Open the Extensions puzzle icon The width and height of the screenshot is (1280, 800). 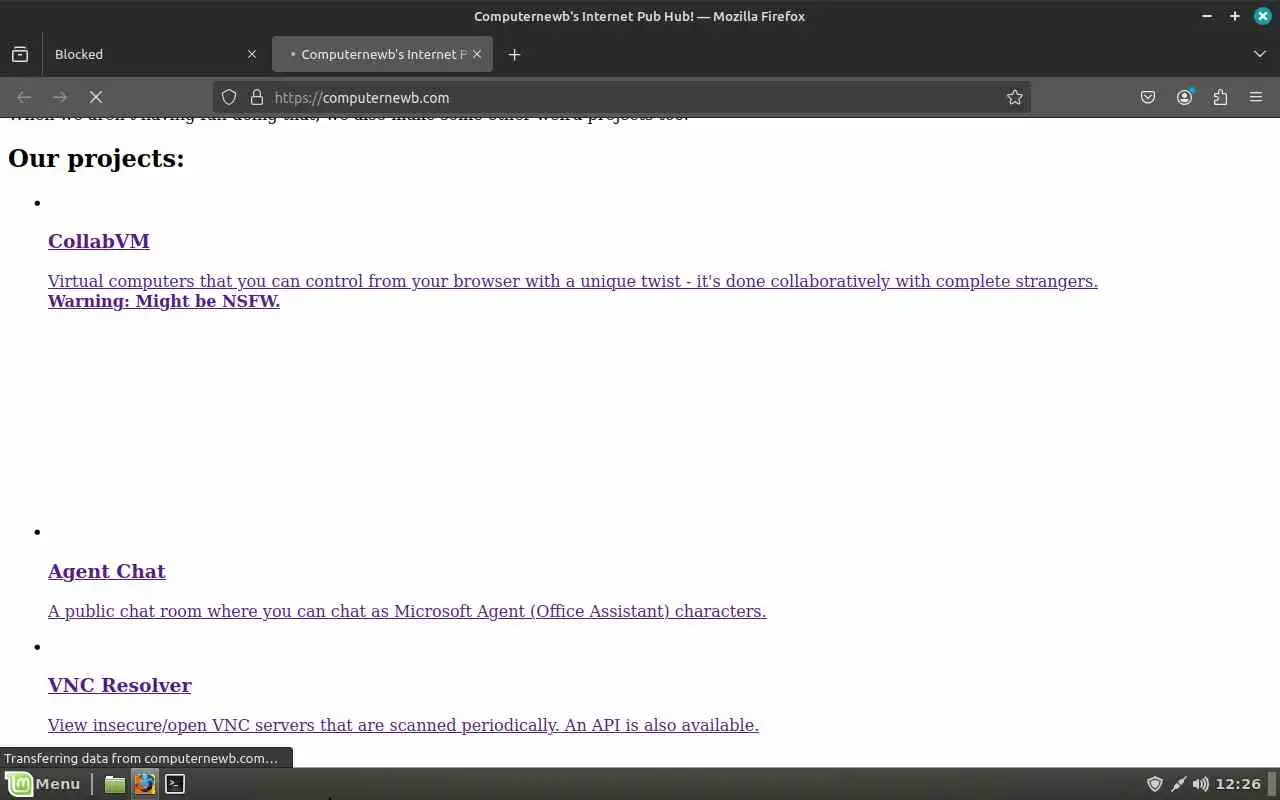point(1220,97)
